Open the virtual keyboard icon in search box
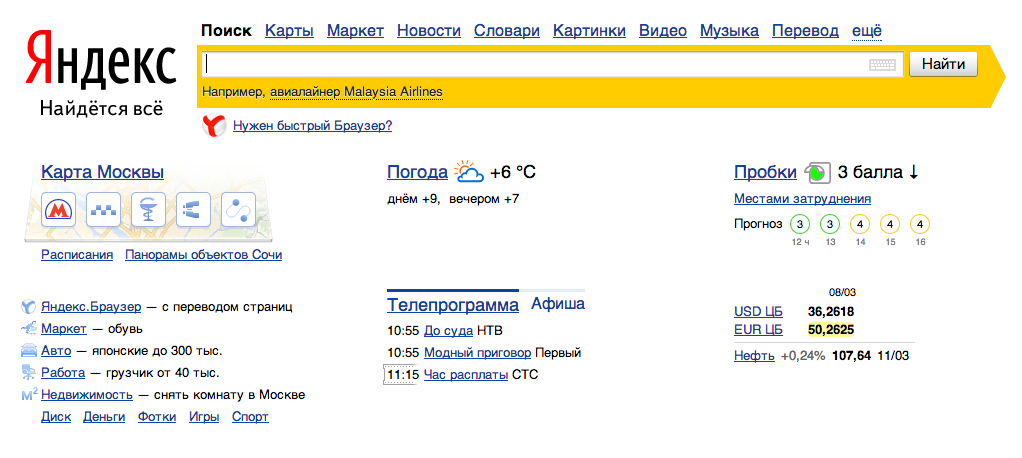 point(882,65)
